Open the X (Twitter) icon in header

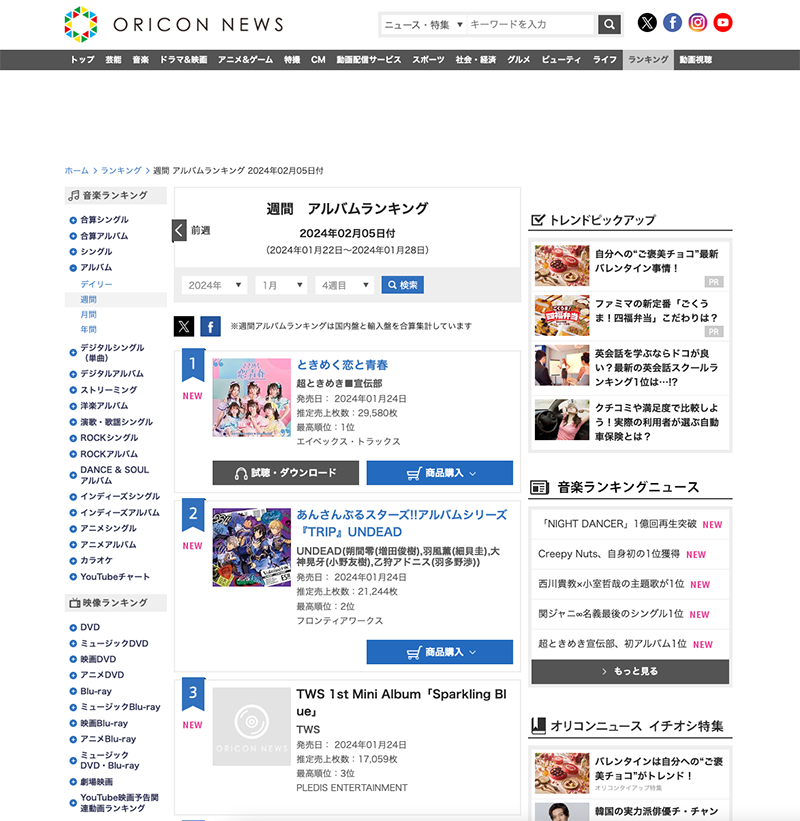point(647,23)
